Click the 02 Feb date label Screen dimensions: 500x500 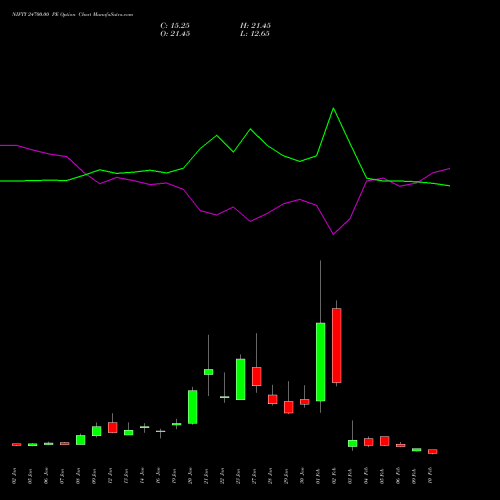click(334, 476)
